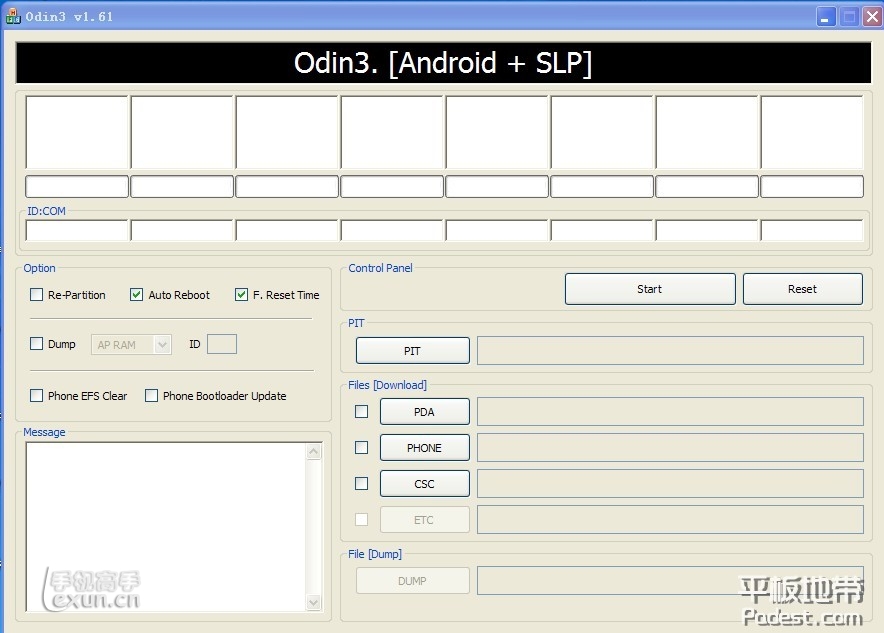Toggle F. Reset Time checkbox

click(x=241, y=295)
